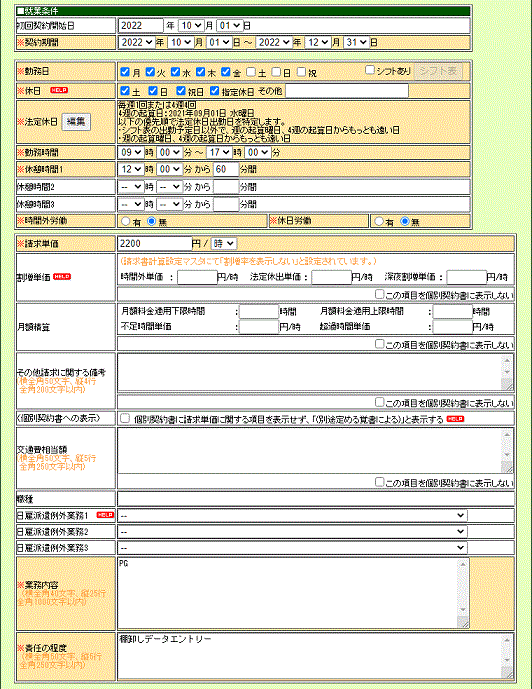Open HELP icon after 別途定める覚書による text
This screenshot has height=689, width=532.
pos(455,419)
